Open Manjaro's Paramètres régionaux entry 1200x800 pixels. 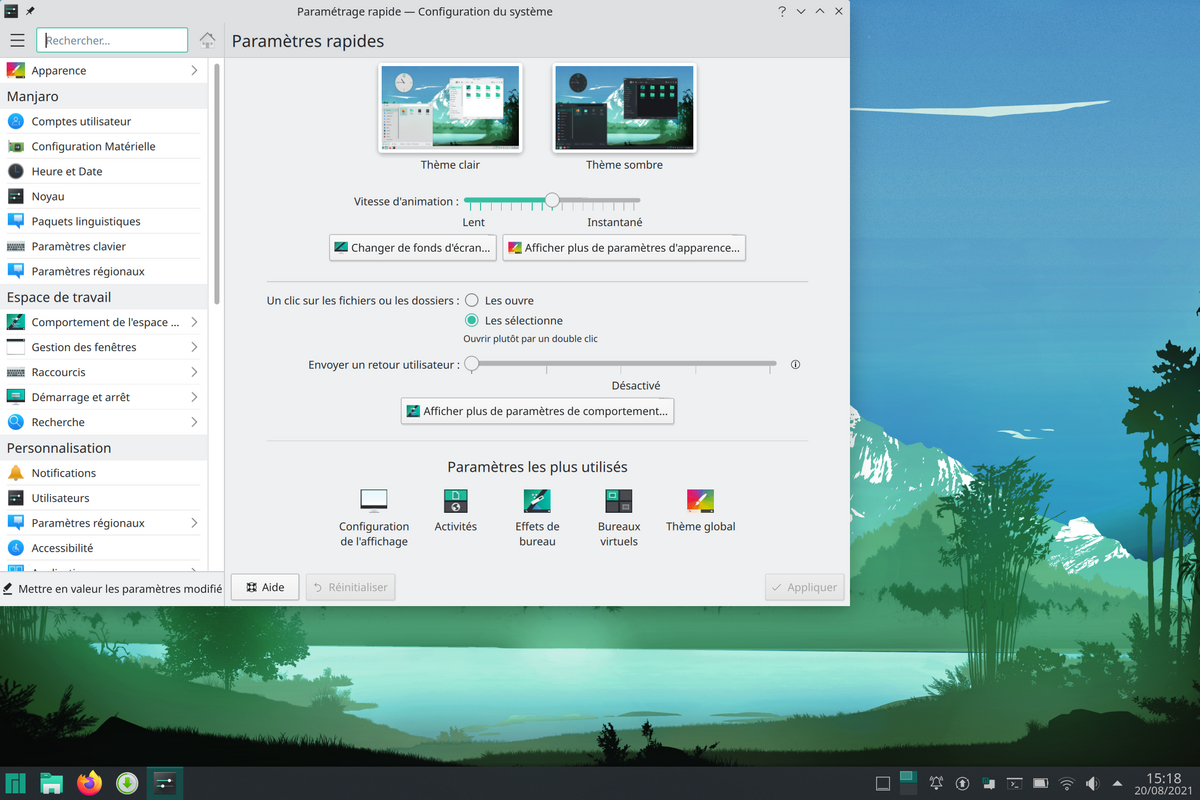point(103,271)
